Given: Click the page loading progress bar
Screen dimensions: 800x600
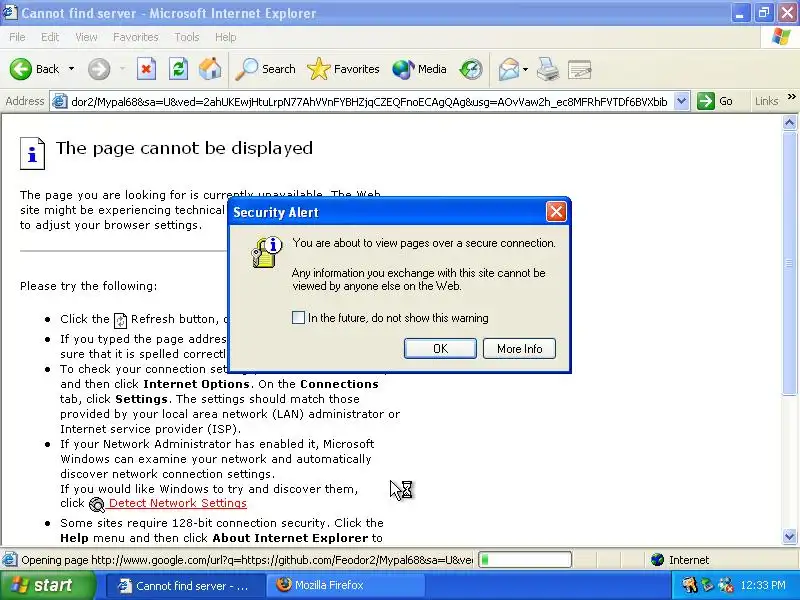Looking at the screenshot, I should (524, 560).
